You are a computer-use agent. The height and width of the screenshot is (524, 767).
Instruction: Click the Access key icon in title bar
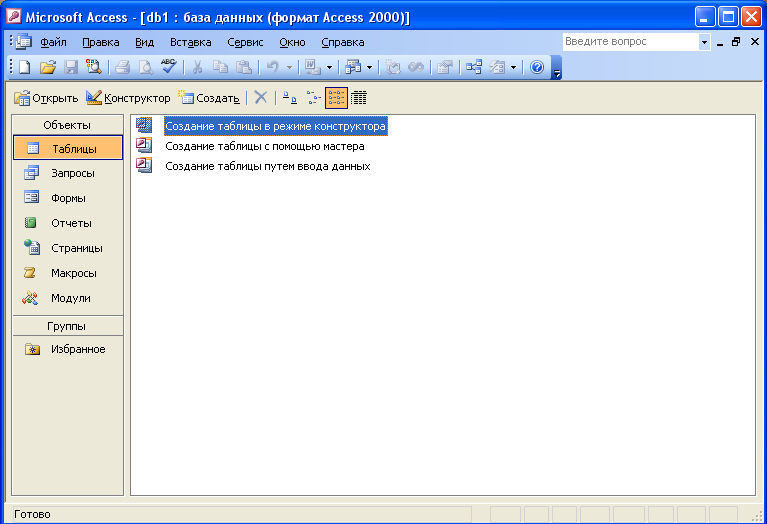tap(14, 17)
